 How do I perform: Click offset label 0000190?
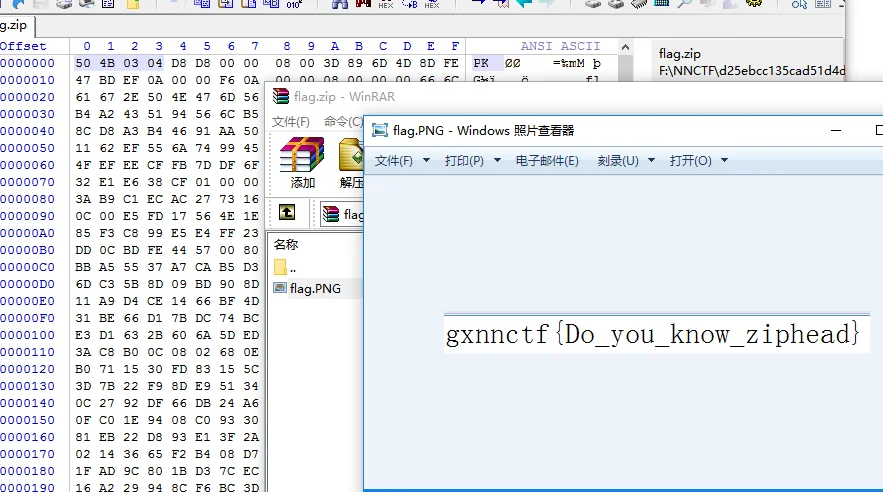coord(27,487)
